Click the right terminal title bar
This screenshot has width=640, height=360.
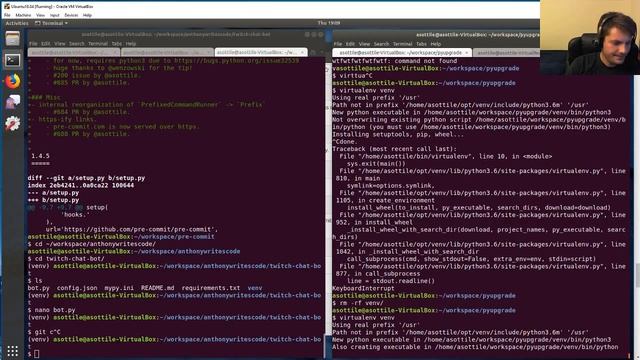(x=436, y=35)
